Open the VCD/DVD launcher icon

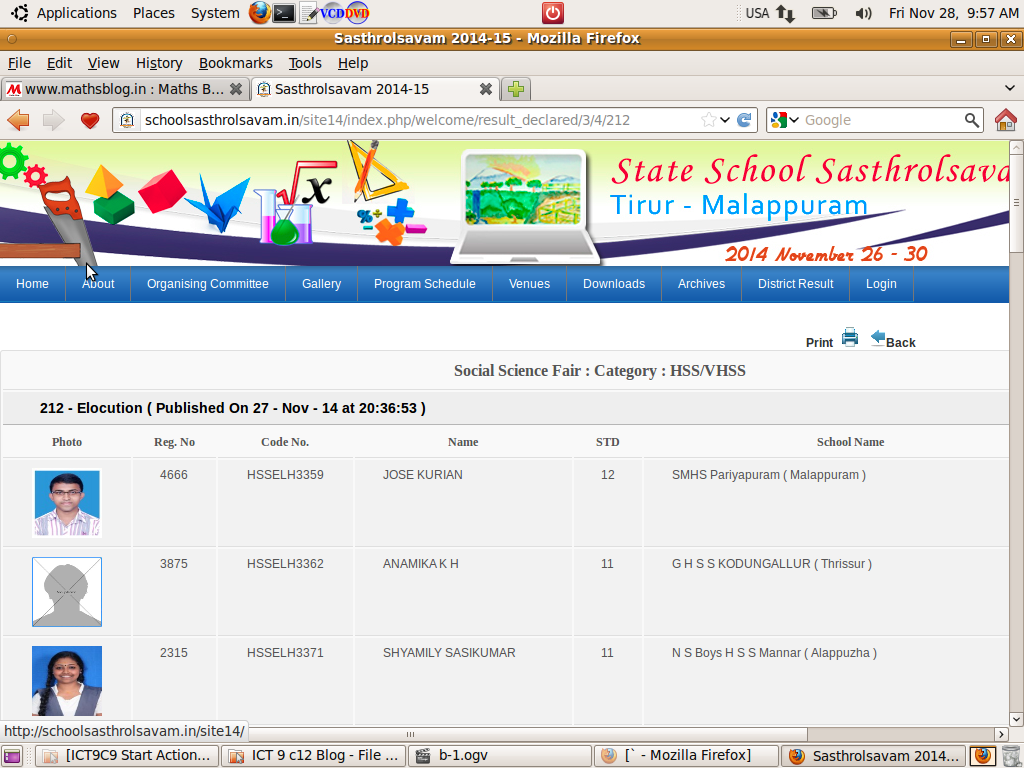click(344, 12)
